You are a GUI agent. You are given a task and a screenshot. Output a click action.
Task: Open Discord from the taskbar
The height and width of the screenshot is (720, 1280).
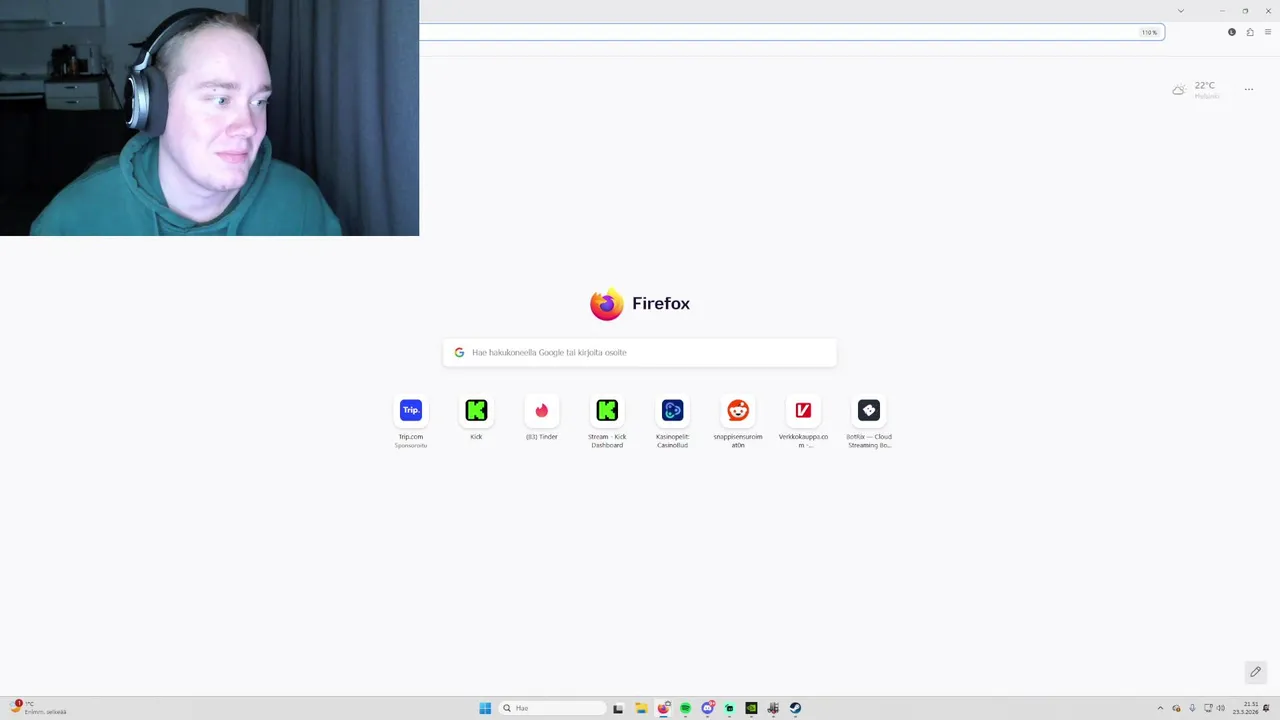(708, 708)
